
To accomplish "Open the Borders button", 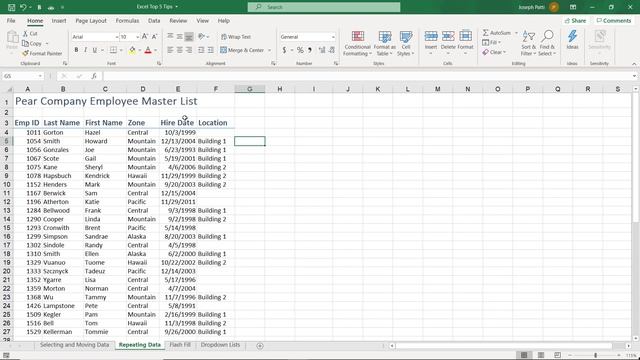I will [x=113, y=50].
